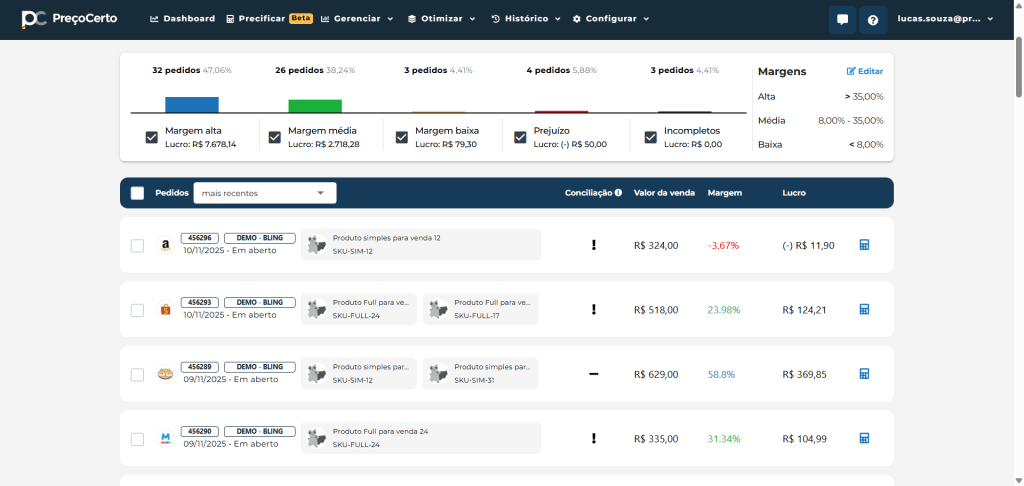Open the Precificar Beta menu item
Image resolution: width=1024 pixels, height=486 pixels.
[x=269, y=19]
